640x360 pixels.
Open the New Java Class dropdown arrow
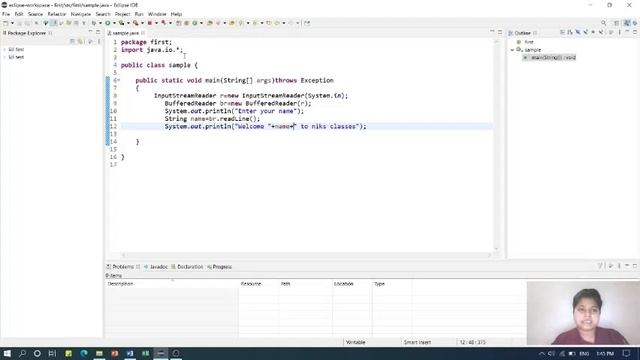click(201, 23)
